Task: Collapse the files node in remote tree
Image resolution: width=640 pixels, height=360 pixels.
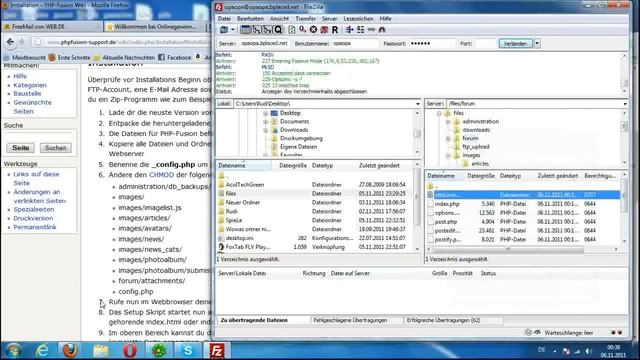Action: click(x=439, y=113)
